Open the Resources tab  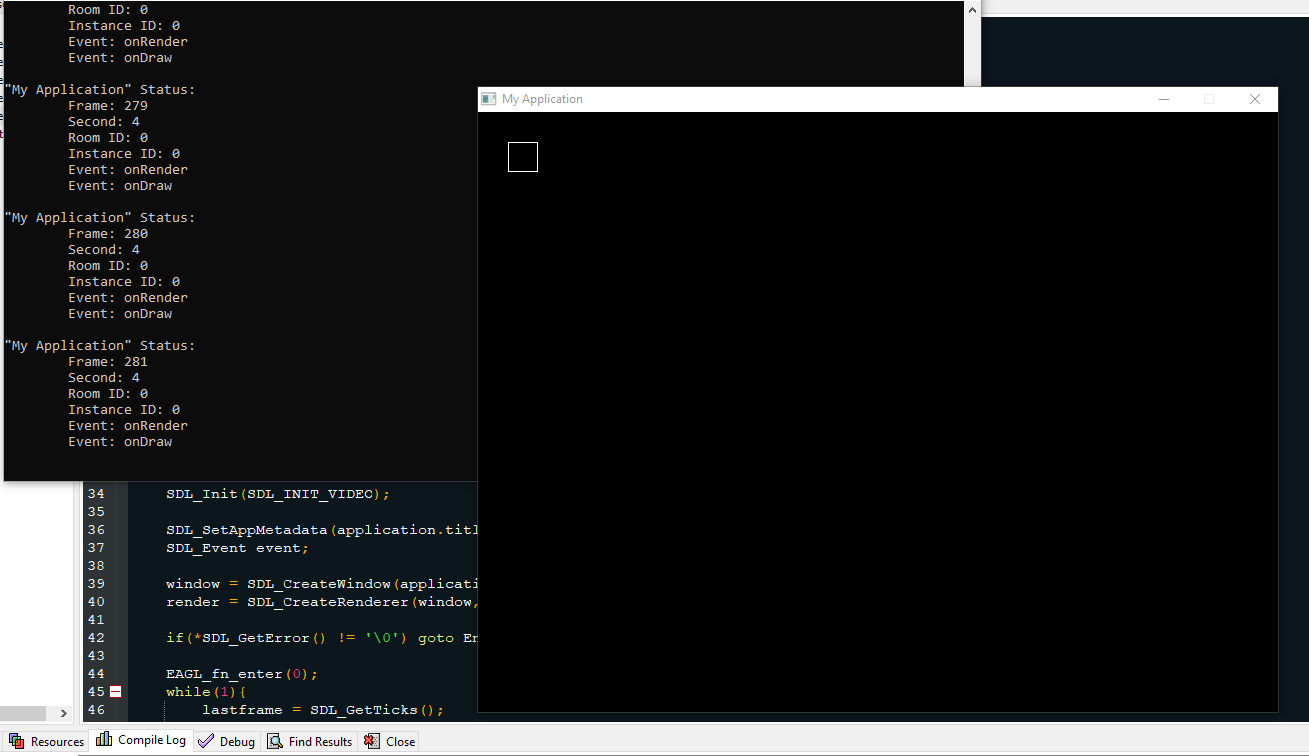47,741
